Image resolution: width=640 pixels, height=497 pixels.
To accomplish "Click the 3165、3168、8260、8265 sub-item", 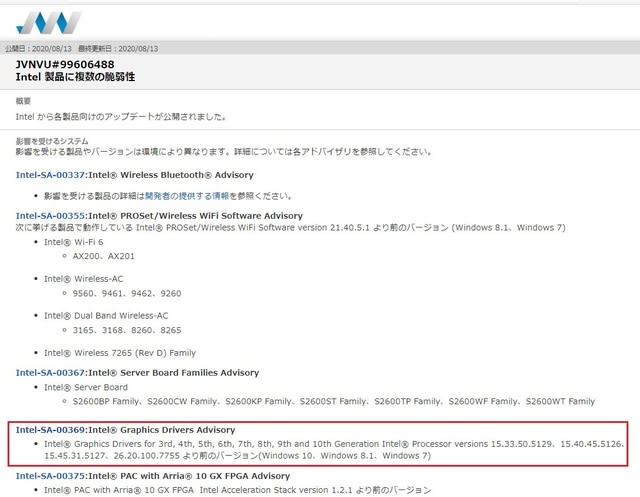I will tap(127, 330).
